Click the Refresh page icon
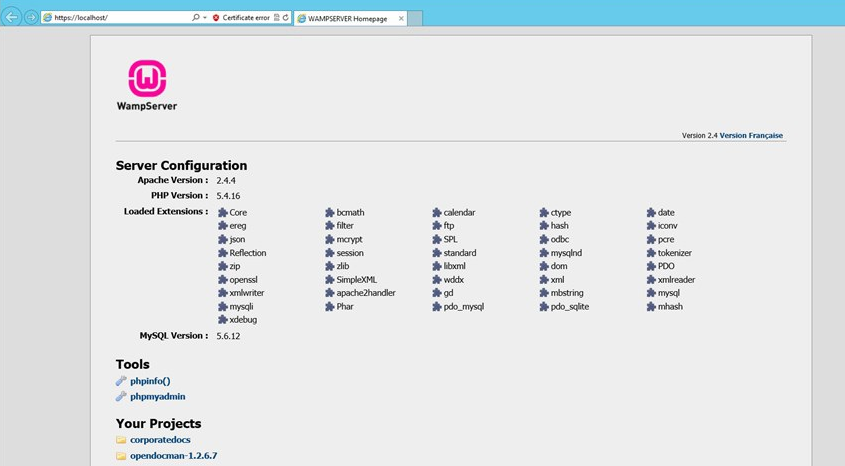 (286, 17)
